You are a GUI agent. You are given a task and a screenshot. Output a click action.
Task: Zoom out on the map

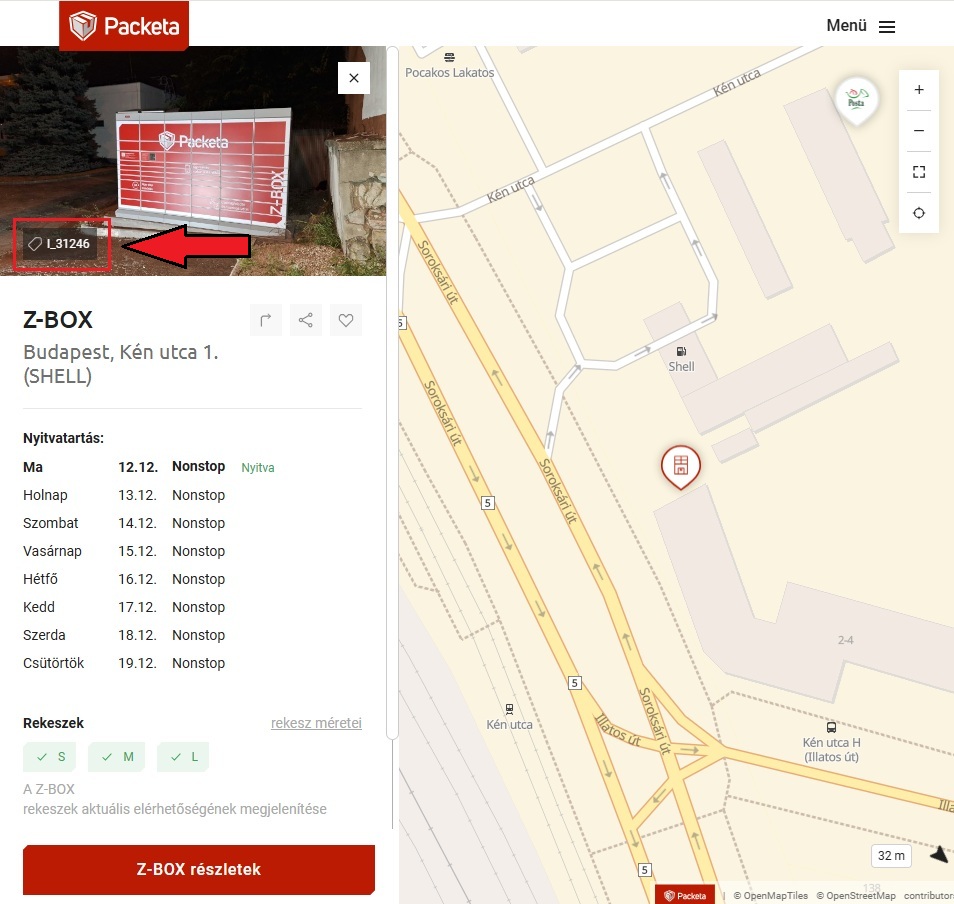[x=919, y=131]
